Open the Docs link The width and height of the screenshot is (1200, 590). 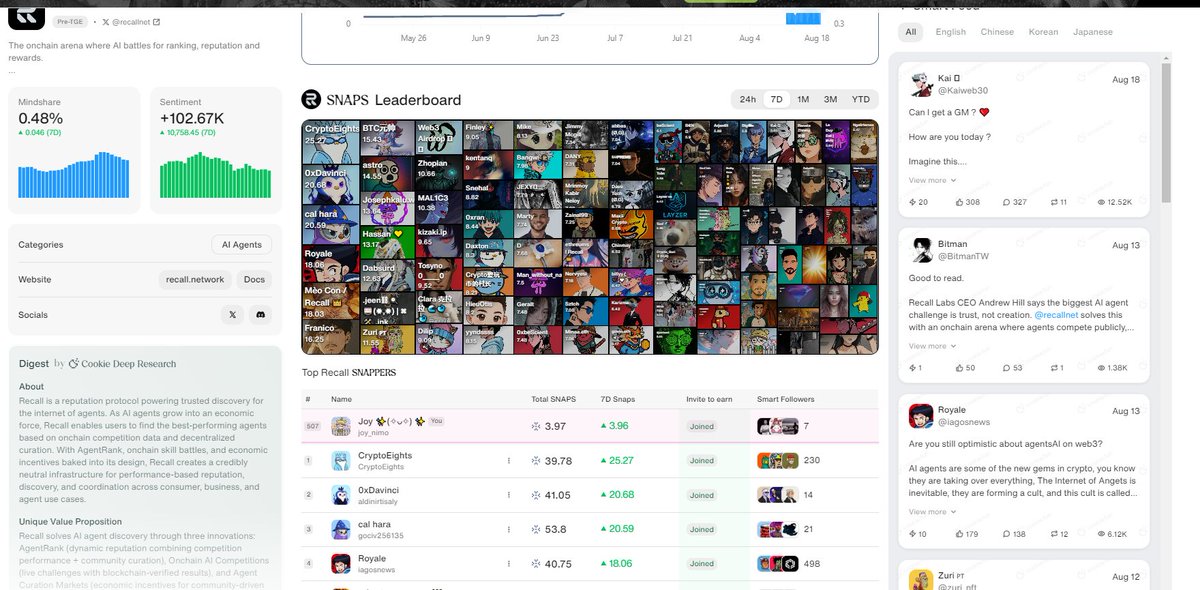(x=255, y=279)
